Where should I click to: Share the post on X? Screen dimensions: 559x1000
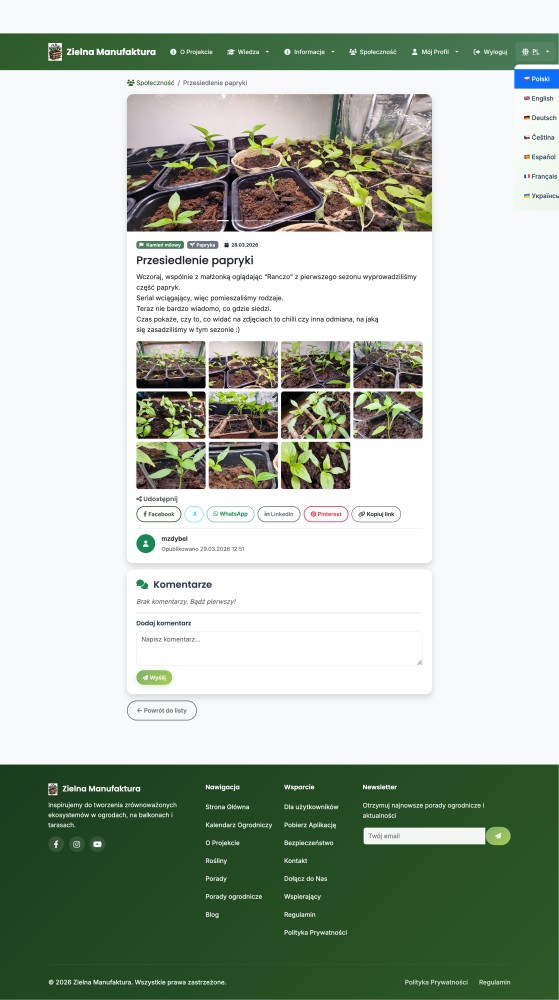pos(194,514)
